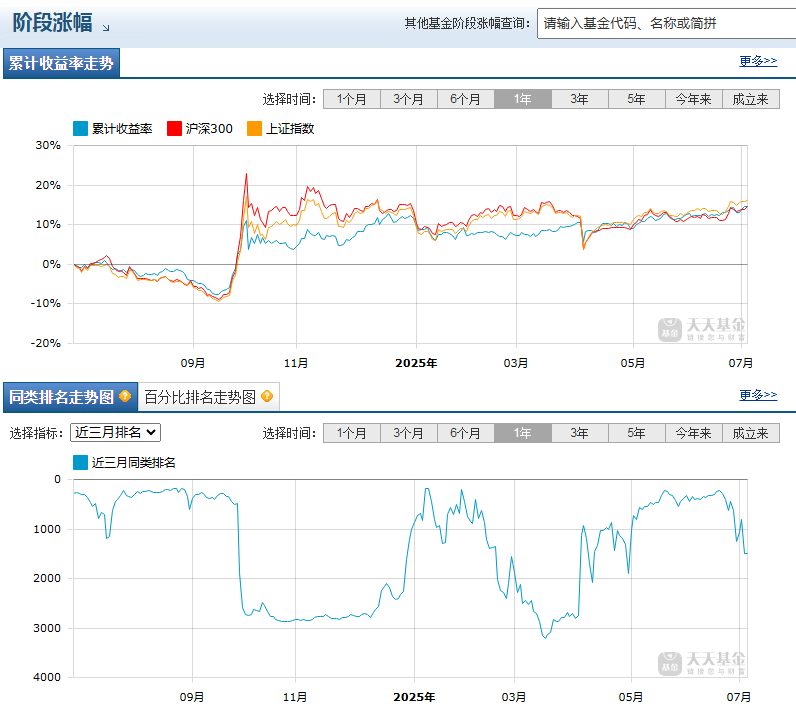Toggle the blue 累计收益率 legend swatch
Viewport: 796px width, 716px height.
80,128
